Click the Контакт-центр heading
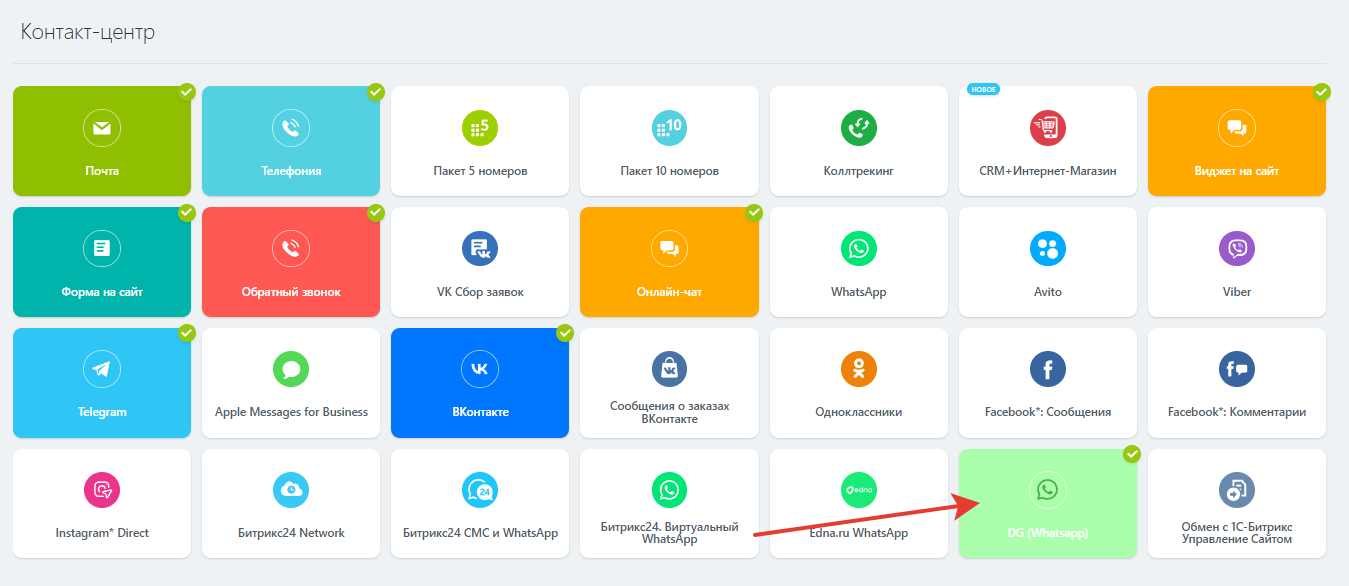1349x586 pixels. 87,32
